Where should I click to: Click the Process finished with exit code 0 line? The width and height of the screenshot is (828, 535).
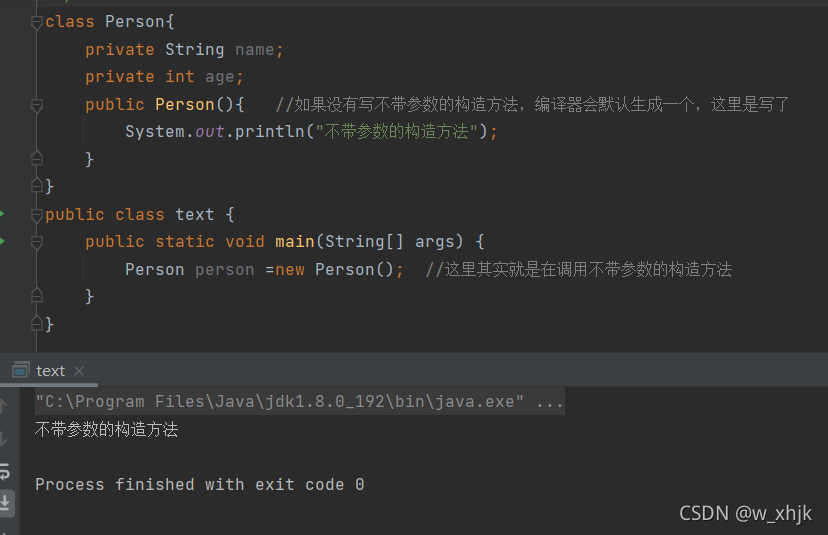[200, 484]
